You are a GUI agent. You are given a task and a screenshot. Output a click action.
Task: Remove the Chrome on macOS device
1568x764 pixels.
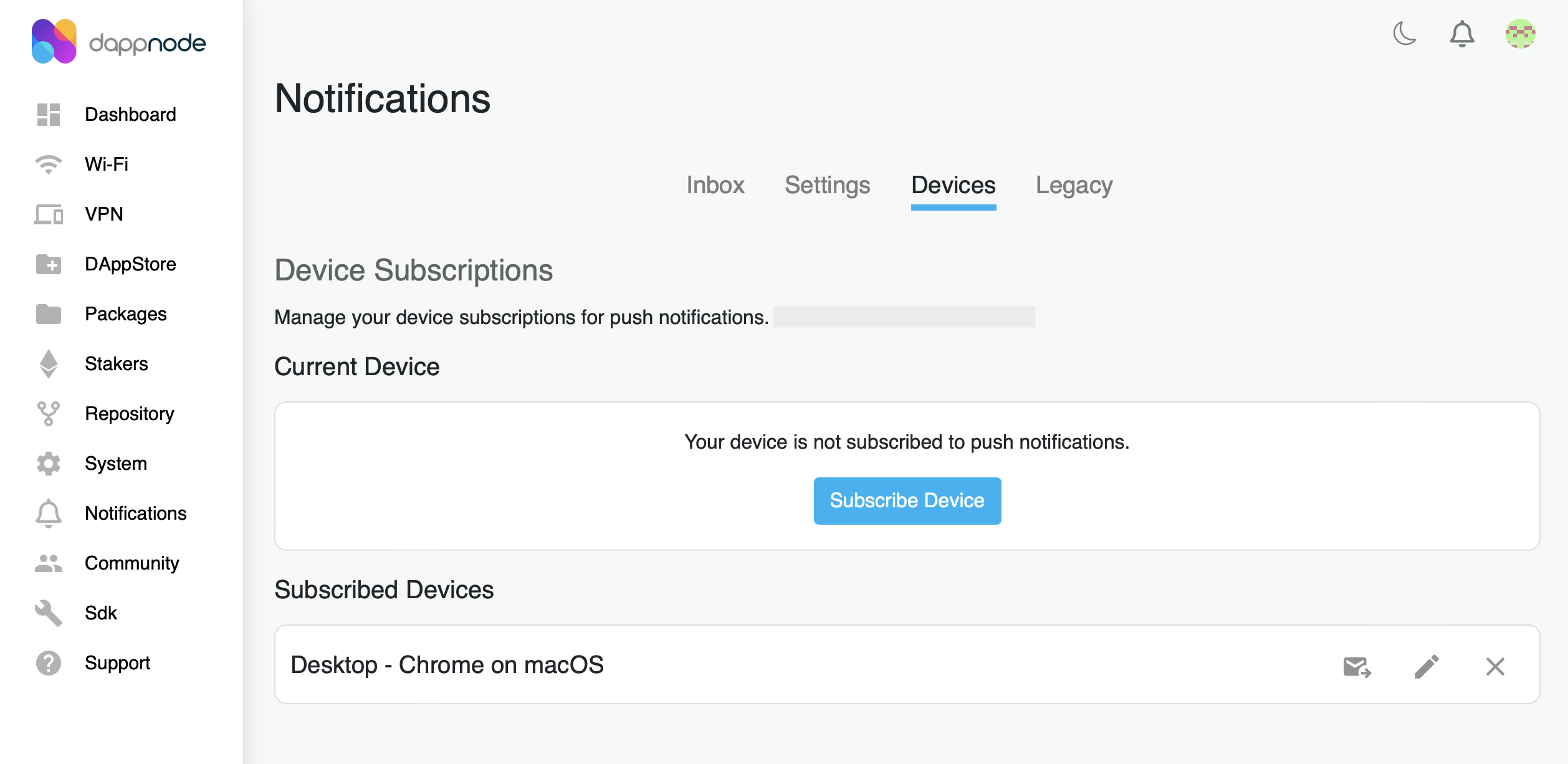(1495, 666)
